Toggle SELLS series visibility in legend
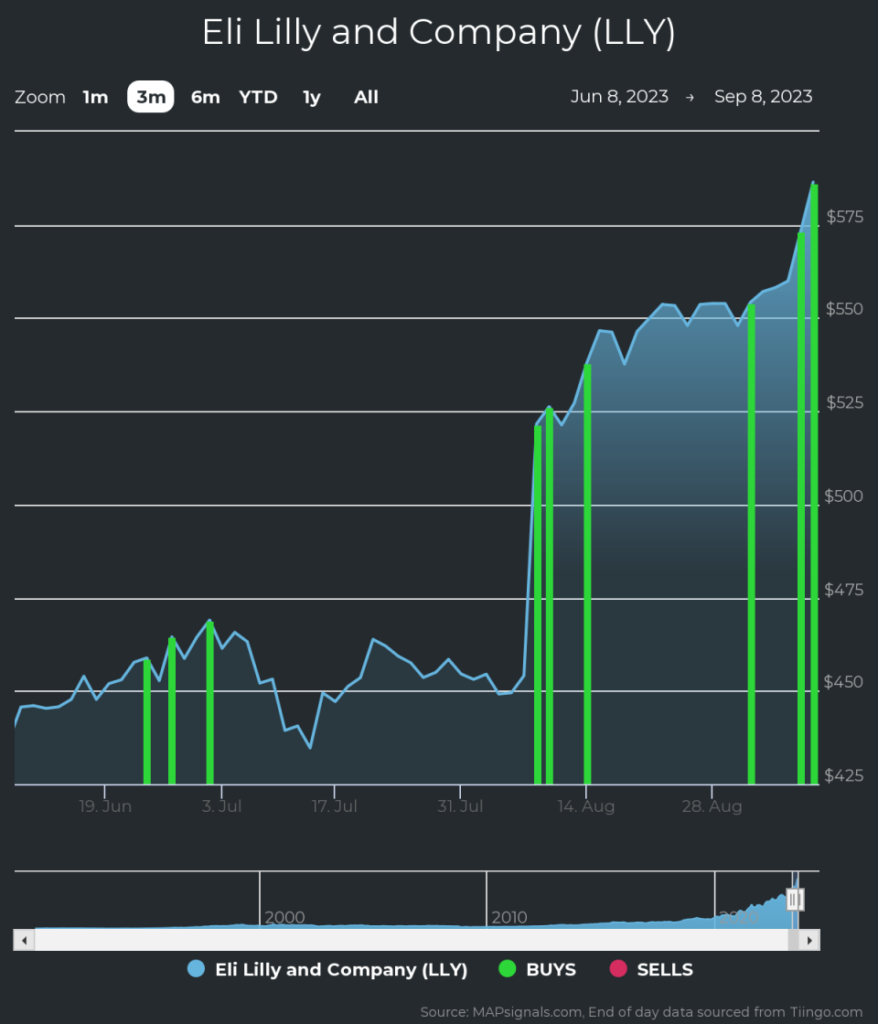Image resolution: width=878 pixels, height=1024 pixels. tap(664, 969)
